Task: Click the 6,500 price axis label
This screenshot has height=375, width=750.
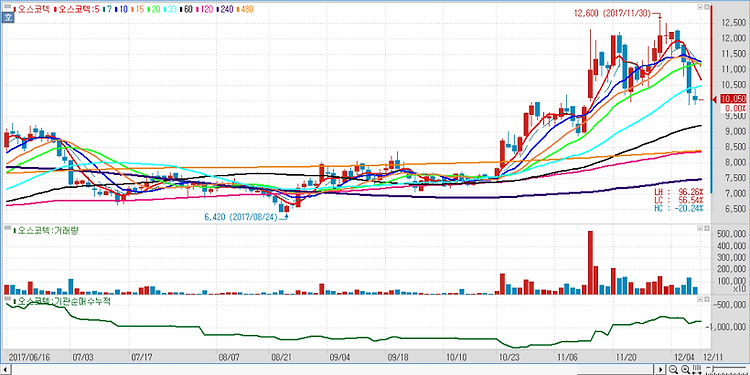Action: [735, 209]
